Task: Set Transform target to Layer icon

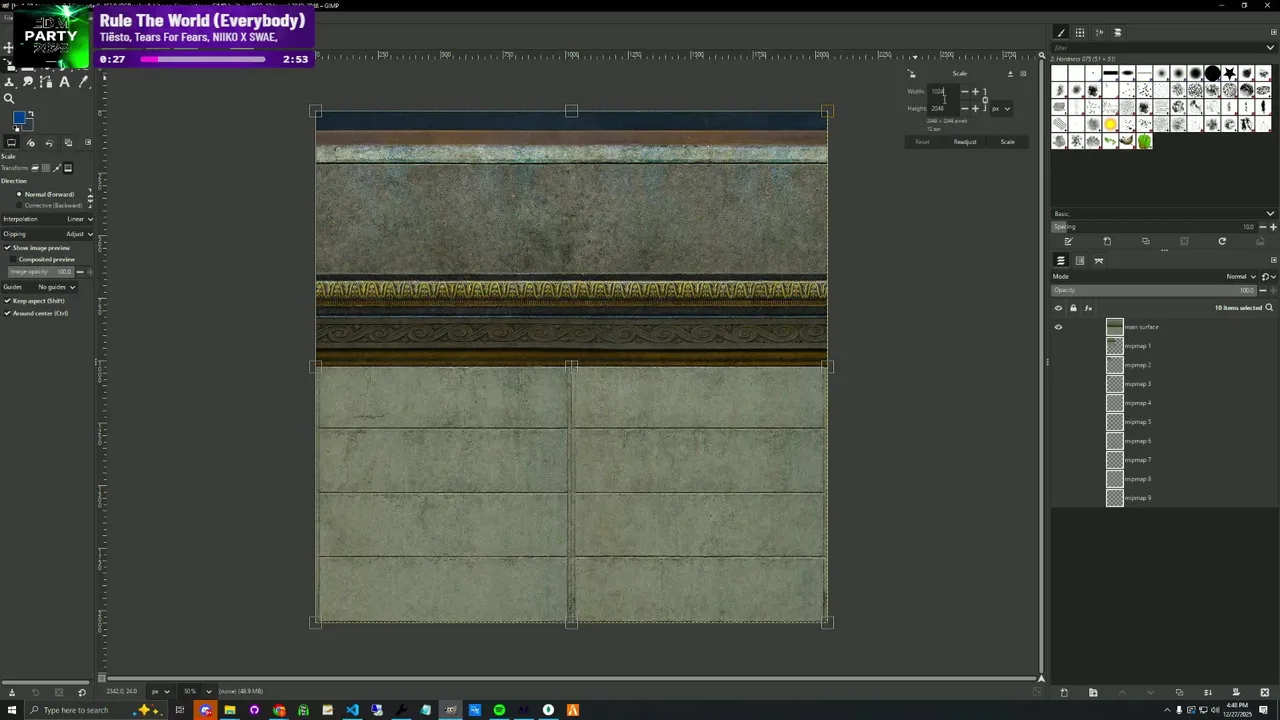Action: 35,168
